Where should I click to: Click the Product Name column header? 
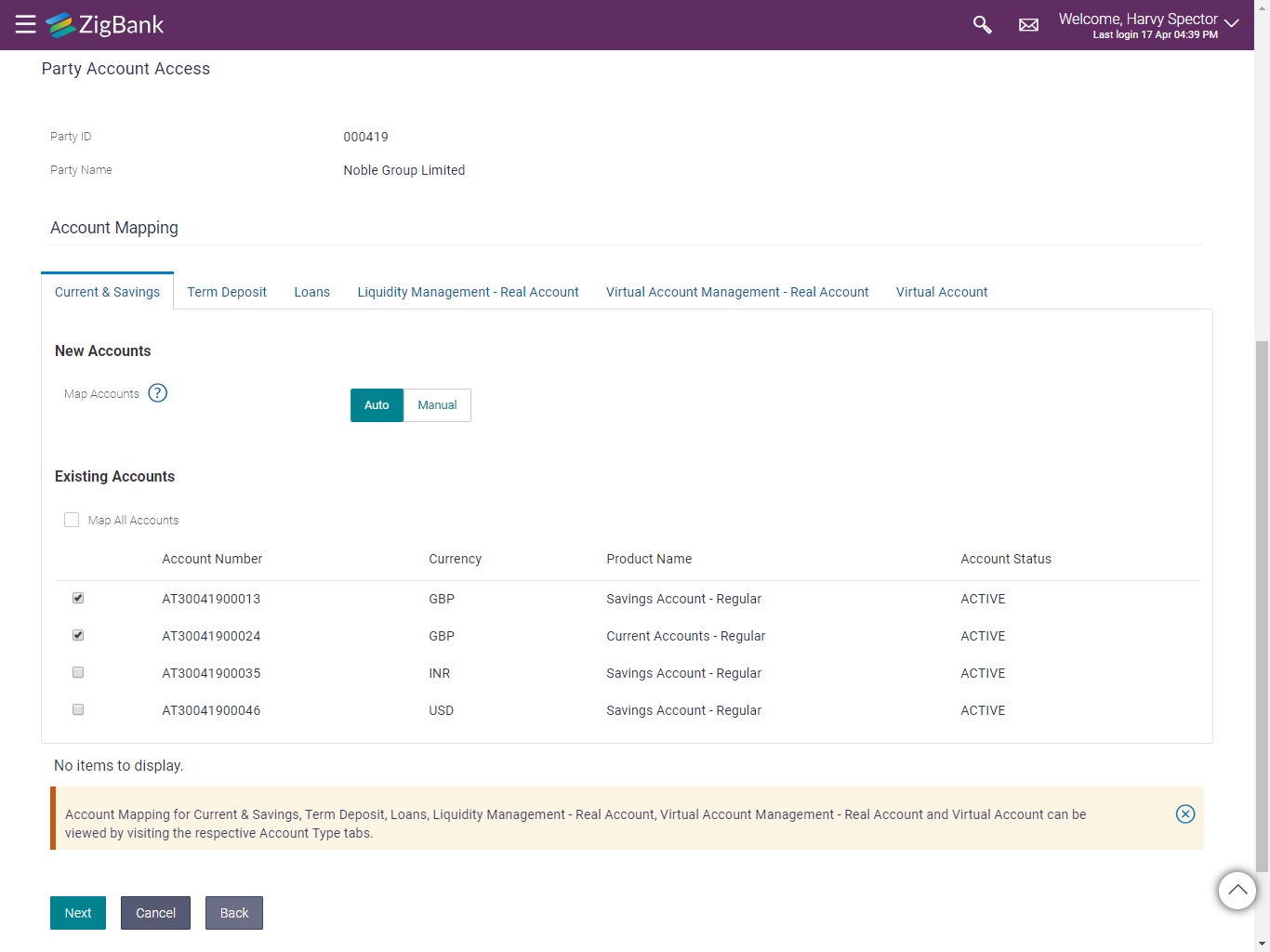[x=649, y=559]
